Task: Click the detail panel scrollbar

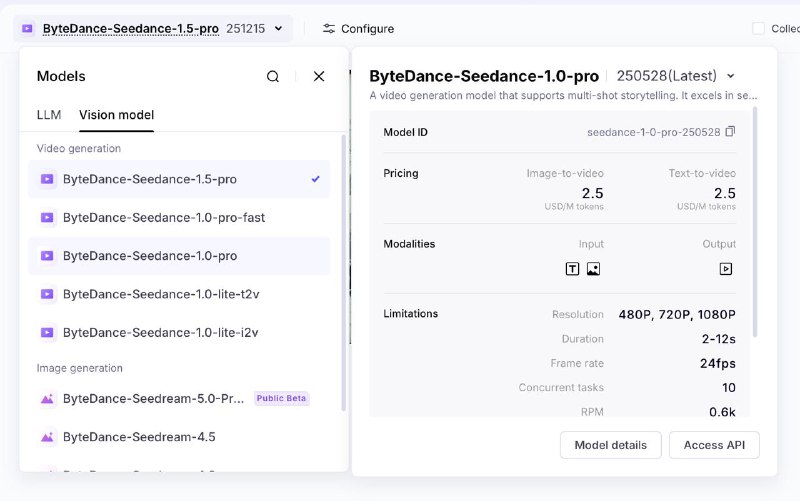Action: (755, 222)
